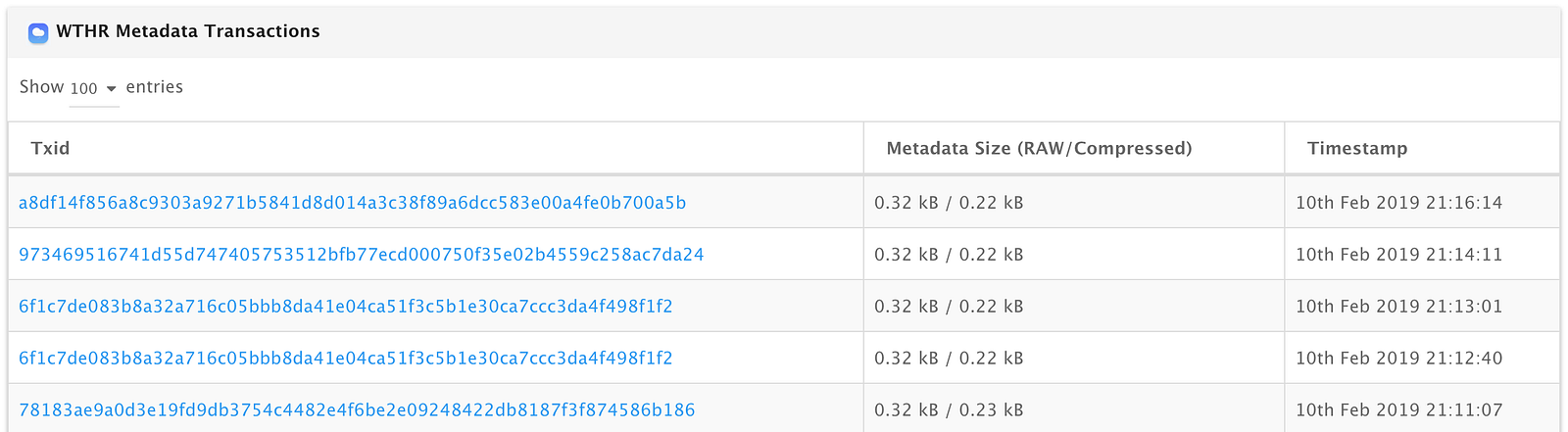Click timestamp 10th Feb 2019 21:12:40
The image size is (1568, 432).
(1398, 359)
